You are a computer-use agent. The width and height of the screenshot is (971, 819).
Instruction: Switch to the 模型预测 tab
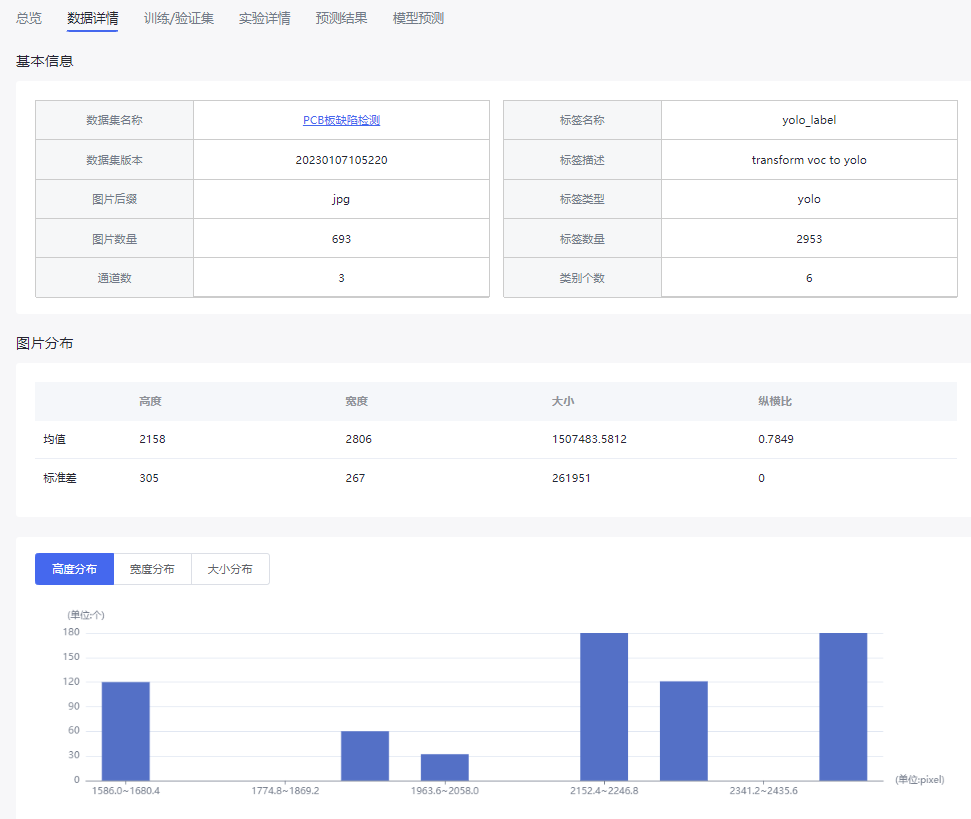tap(418, 19)
